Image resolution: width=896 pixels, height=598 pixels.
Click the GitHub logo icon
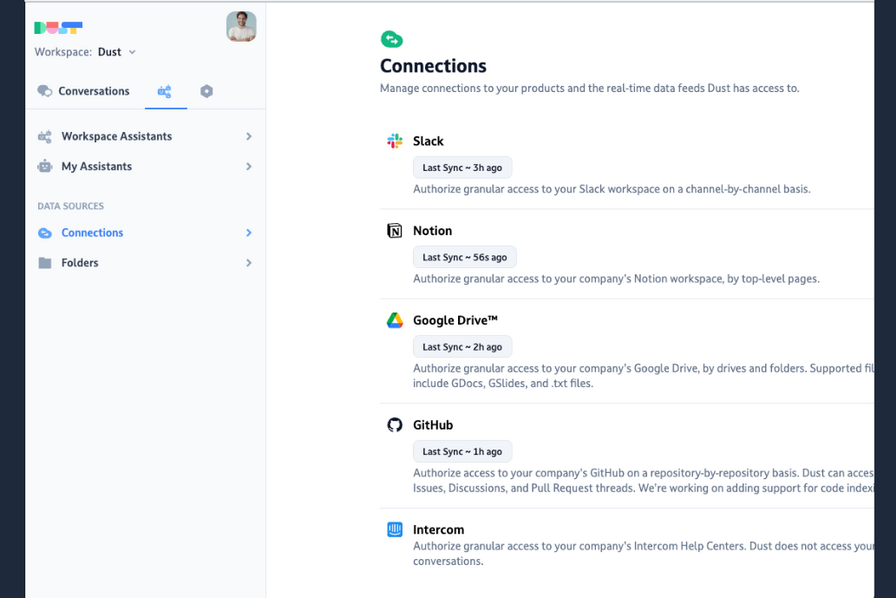[x=395, y=425]
